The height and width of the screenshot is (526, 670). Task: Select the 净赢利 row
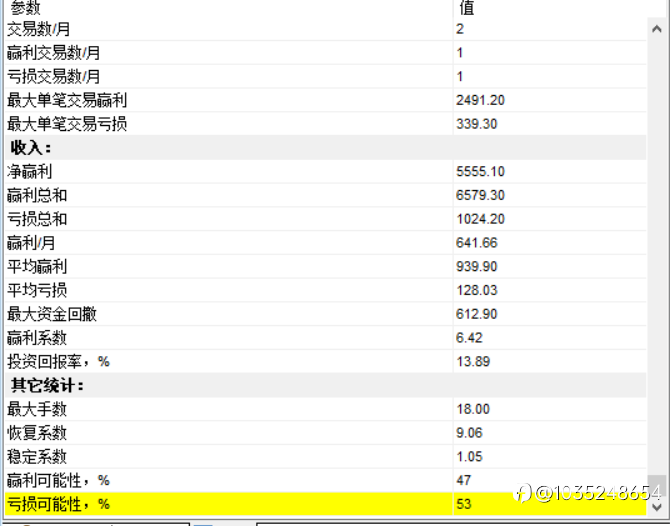(x=326, y=172)
